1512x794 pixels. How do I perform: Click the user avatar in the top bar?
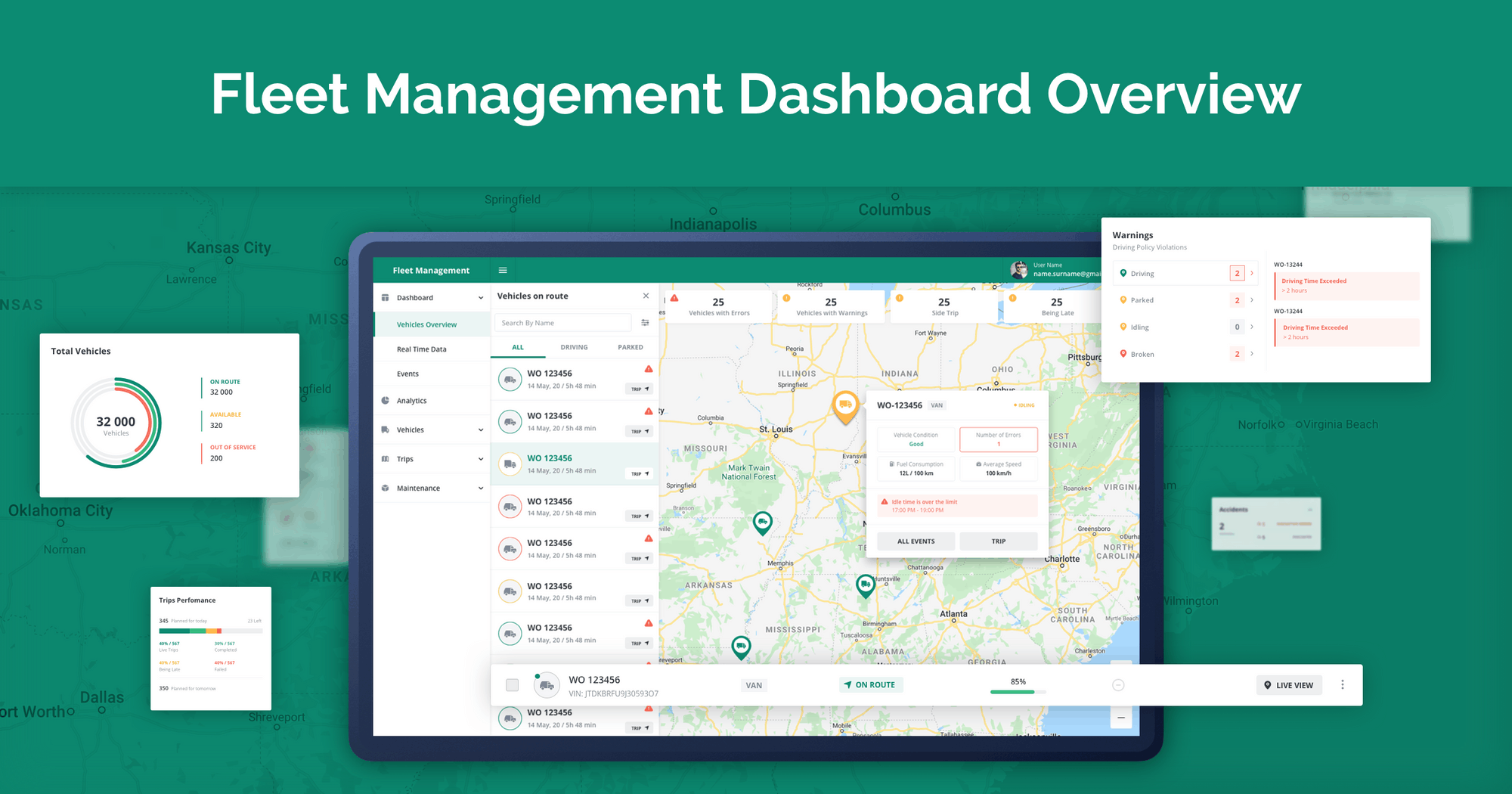[1020, 269]
